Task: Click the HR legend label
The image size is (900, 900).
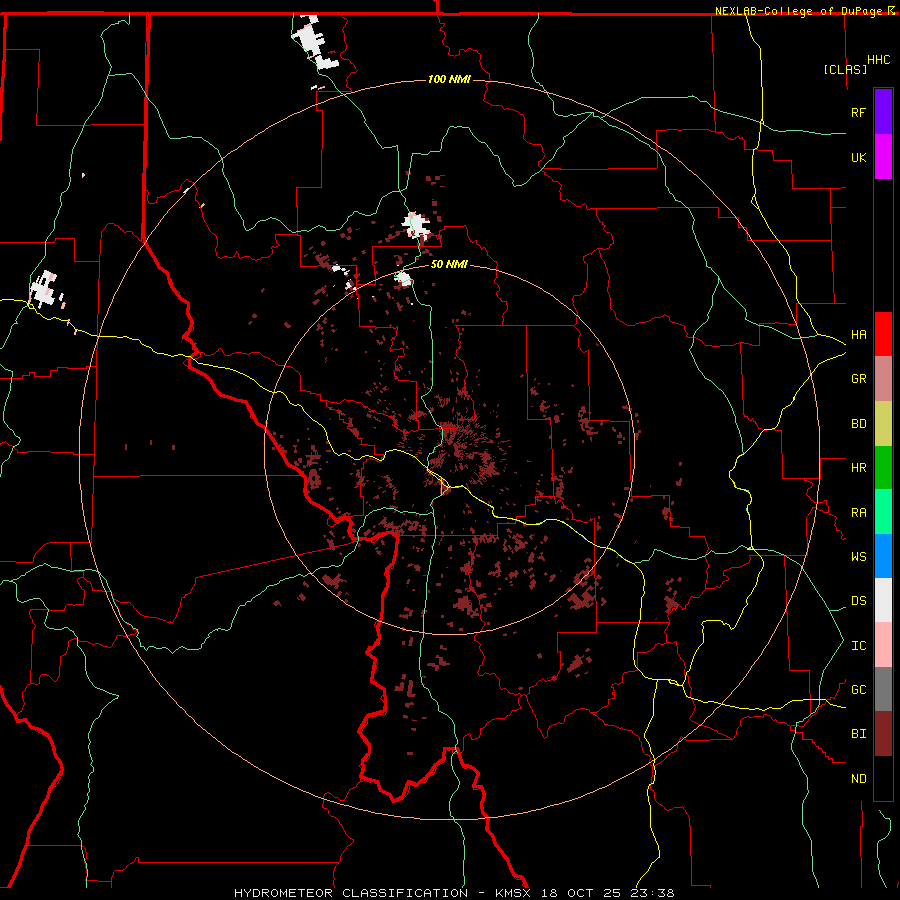Action: [859, 468]
